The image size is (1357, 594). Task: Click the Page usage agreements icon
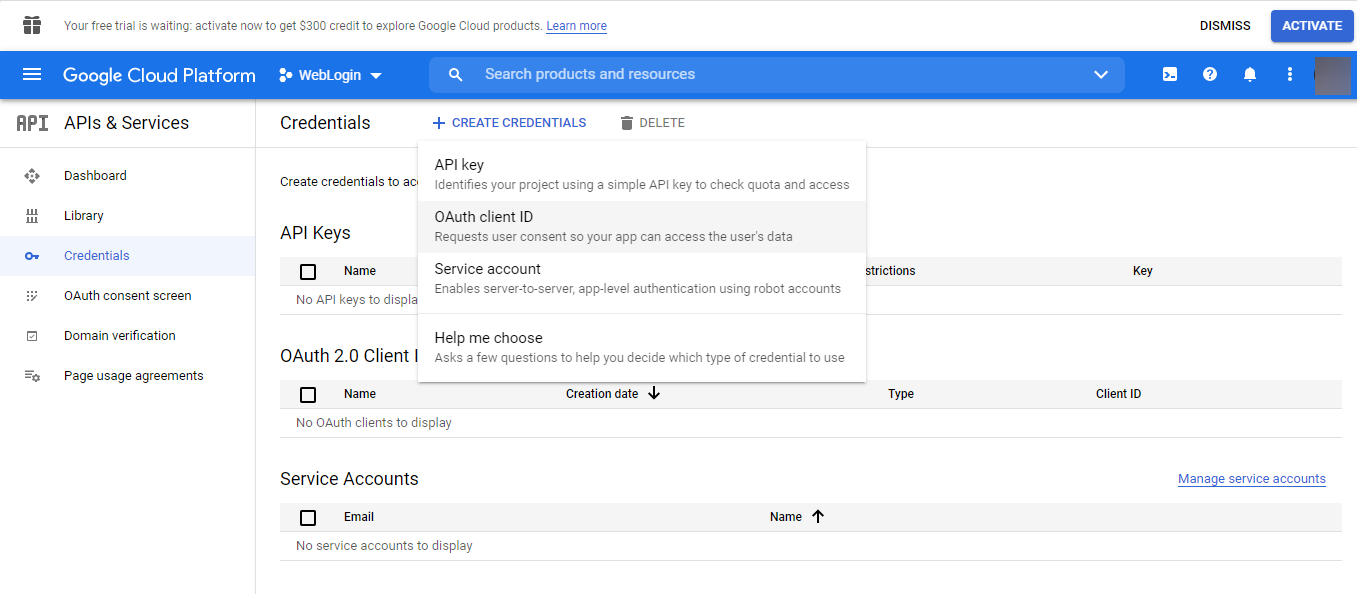32,376
